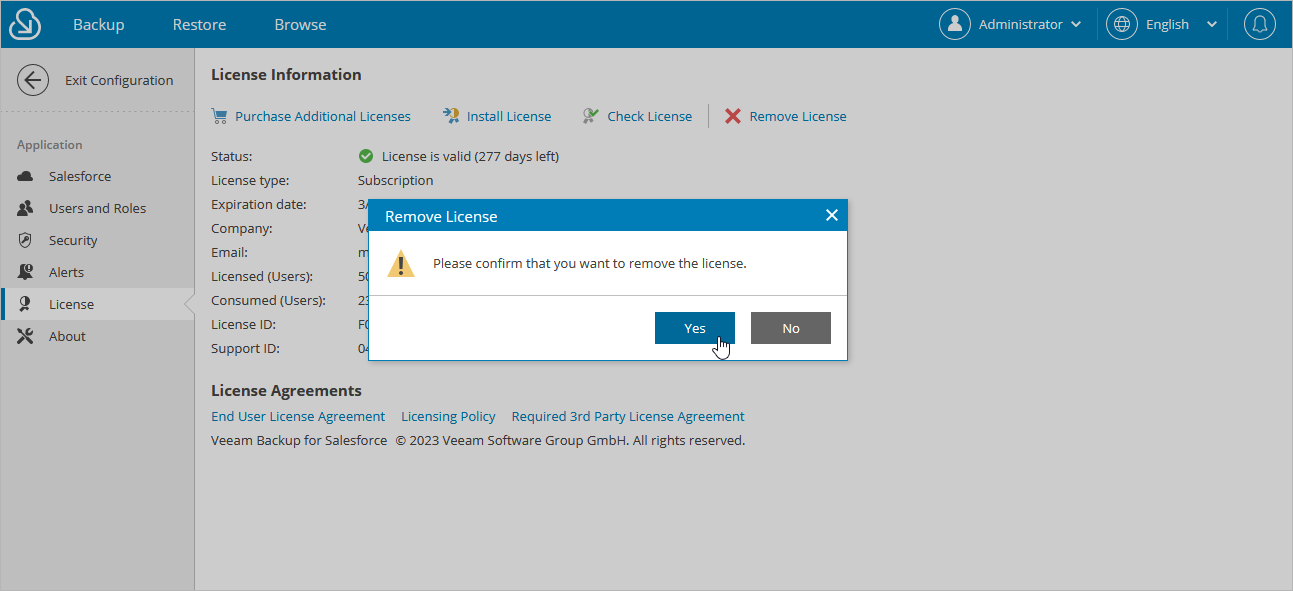Expand the English language dropdown arrow

click(1212, 24)
